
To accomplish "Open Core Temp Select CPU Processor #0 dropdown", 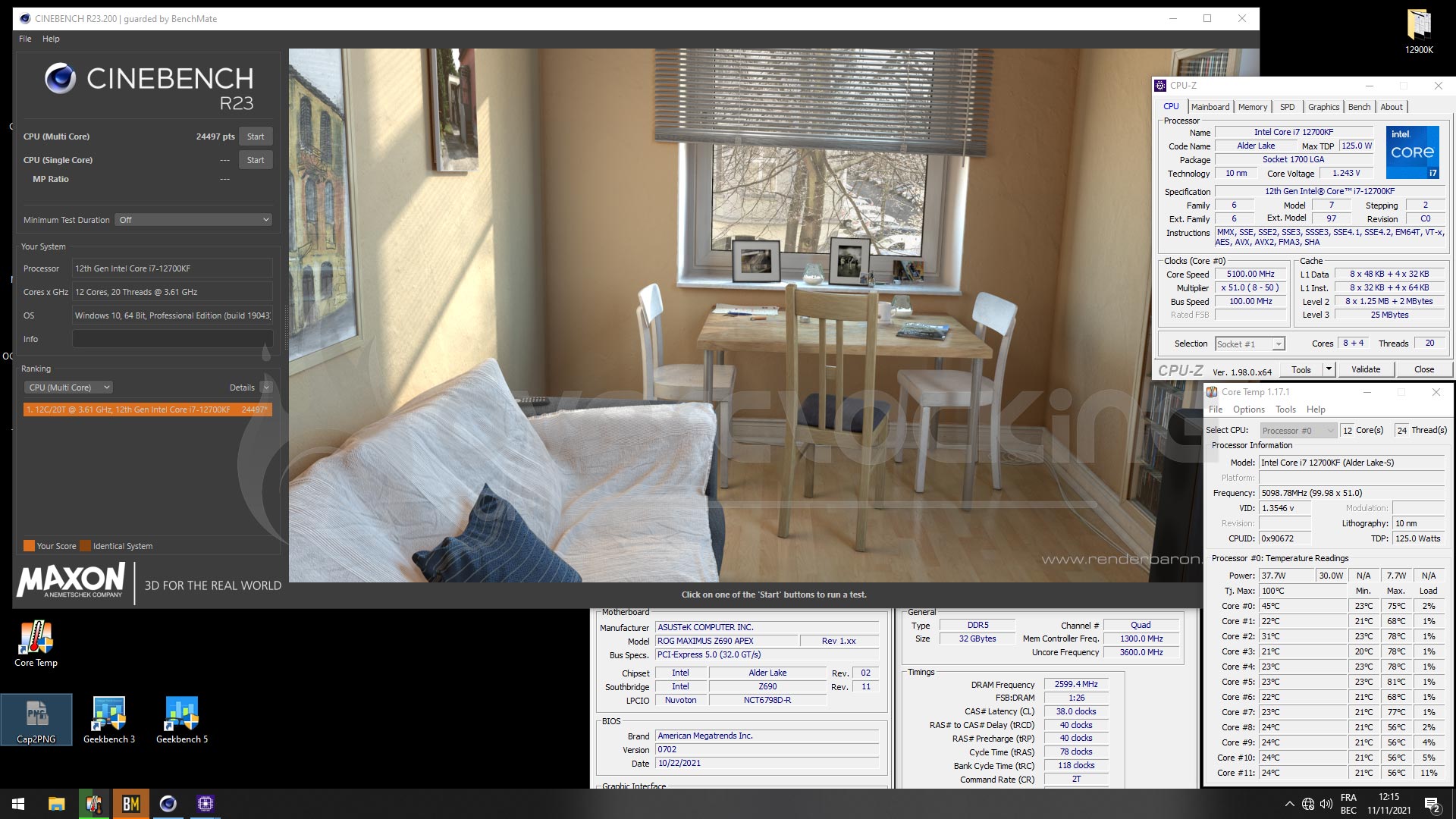I will 1298,431.
